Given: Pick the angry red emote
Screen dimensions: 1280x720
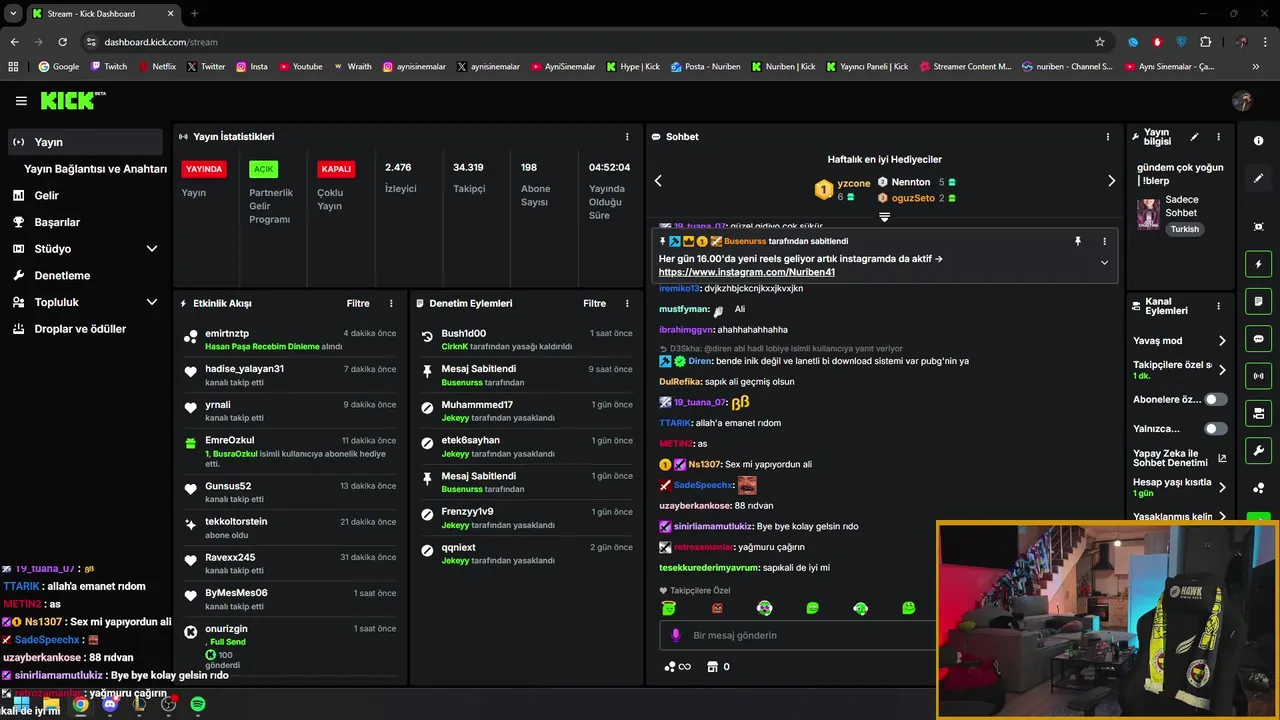Looking at the screenshot, I should tap(717, 608).
